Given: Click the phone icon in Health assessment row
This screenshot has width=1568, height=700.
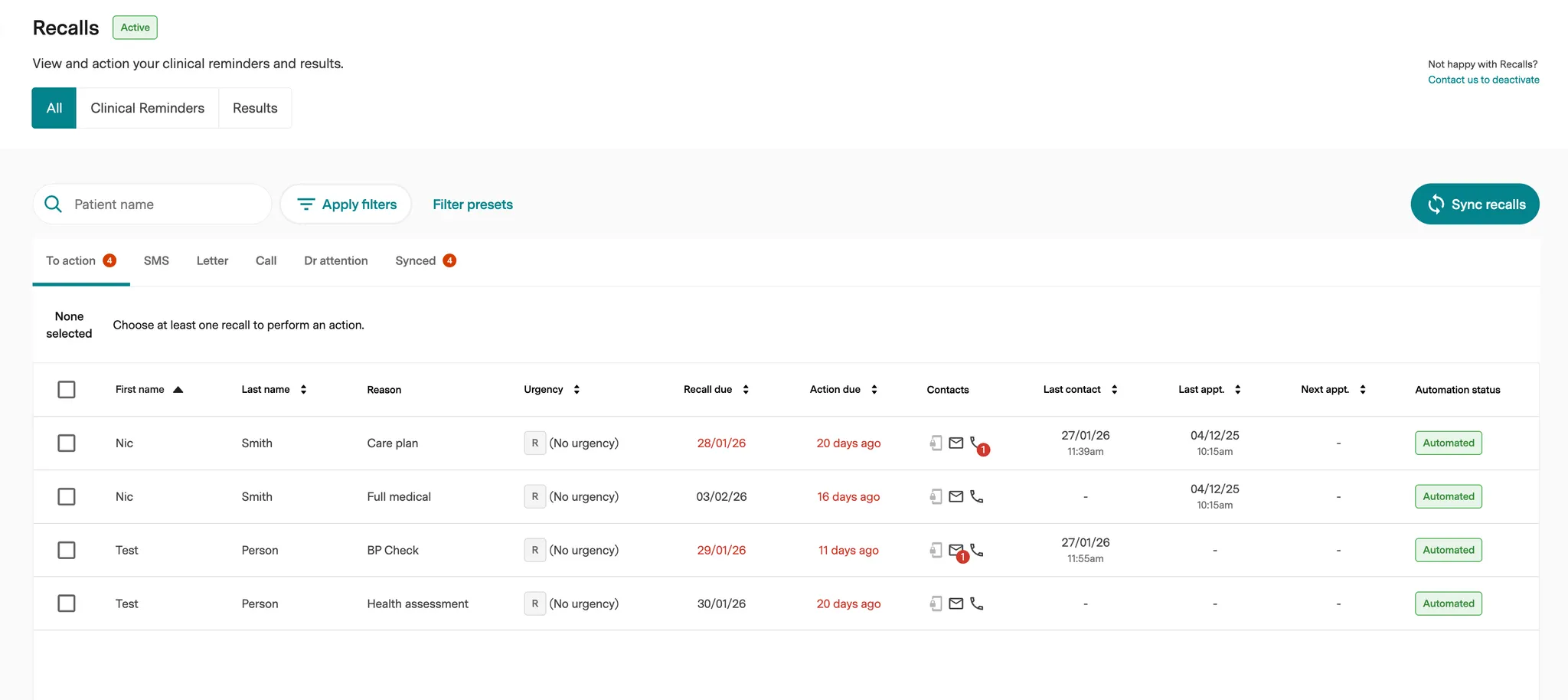Looking at the screenshot, I should pos(976,604).
